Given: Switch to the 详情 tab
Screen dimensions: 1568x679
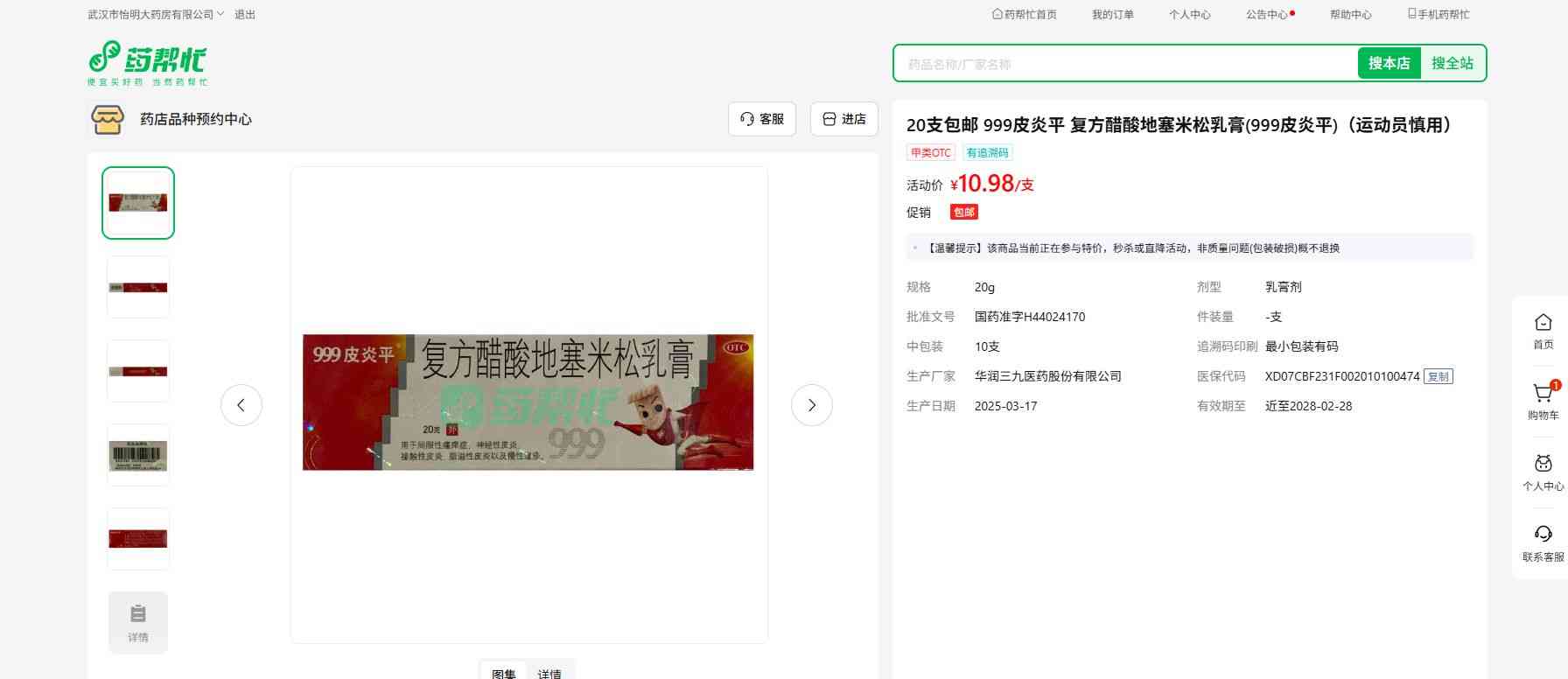Looking at the screenshot, I should (x=549, y=673).
